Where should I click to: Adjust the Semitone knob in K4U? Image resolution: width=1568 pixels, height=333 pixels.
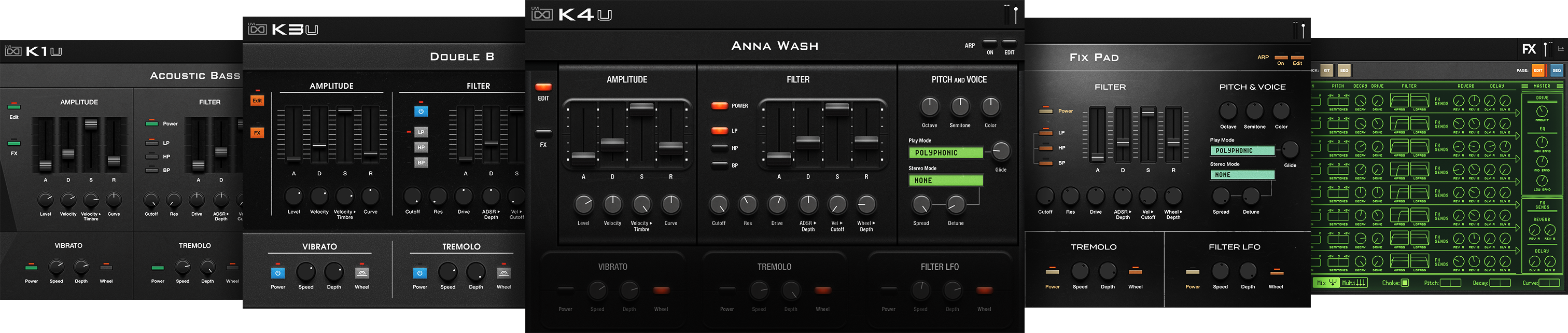[960, 106]
